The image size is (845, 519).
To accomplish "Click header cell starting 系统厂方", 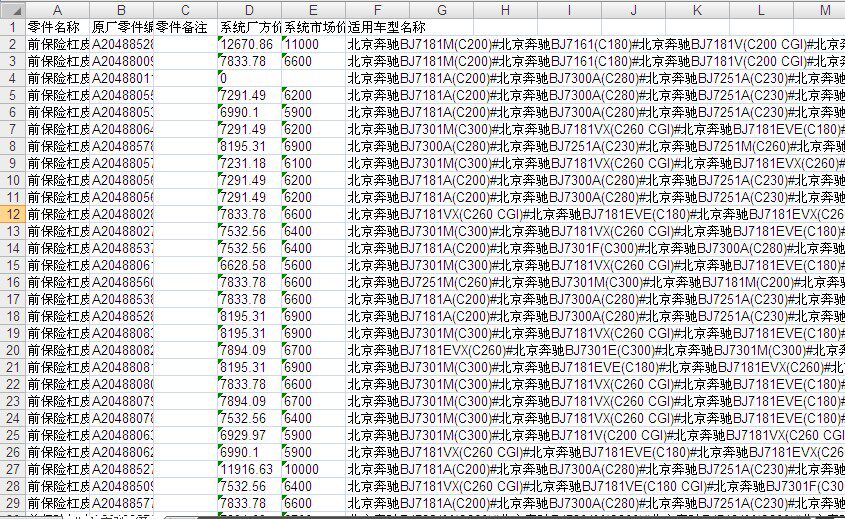I will (x=250, y=27).
